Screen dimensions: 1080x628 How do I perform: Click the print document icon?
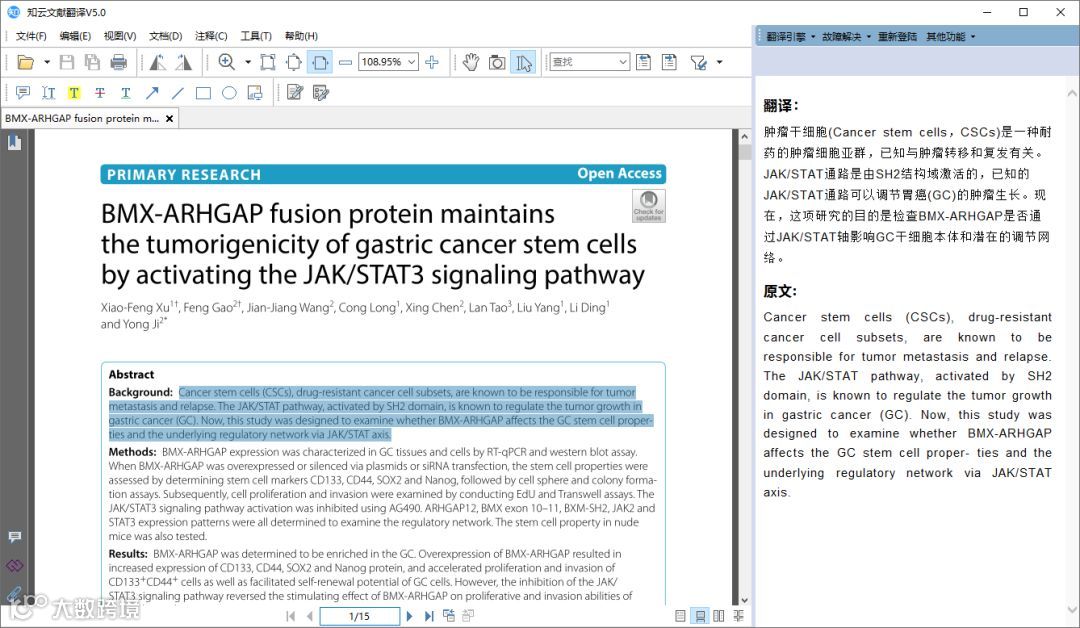118,62
